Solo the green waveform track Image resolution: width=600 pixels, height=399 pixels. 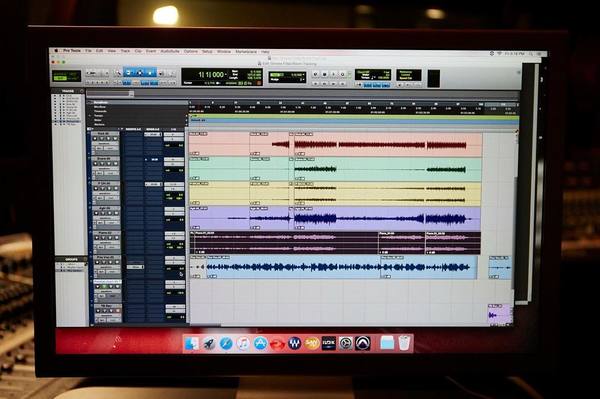tap(109, 163)
